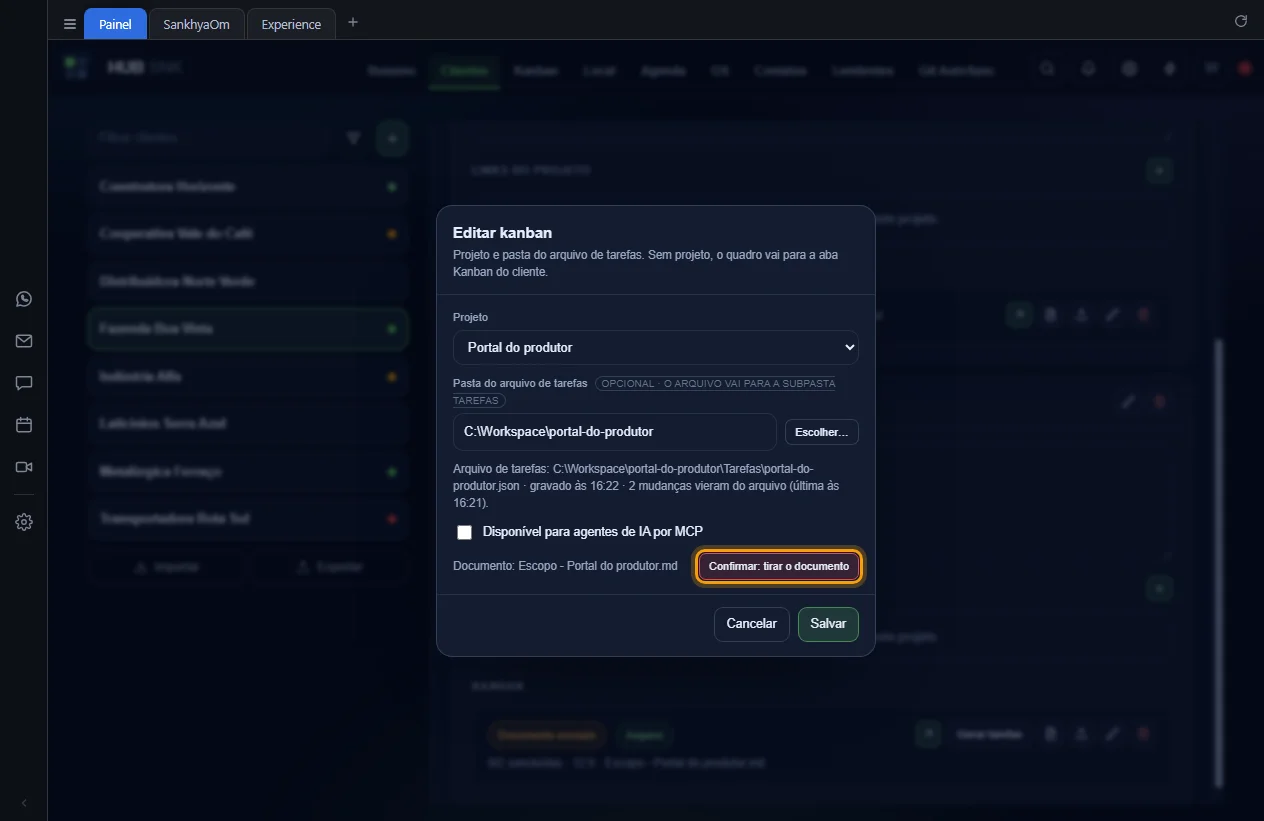Click the filter funnel icon in the background client list
The width and height of the screenshot is (1264, 821).
point(353,138)
